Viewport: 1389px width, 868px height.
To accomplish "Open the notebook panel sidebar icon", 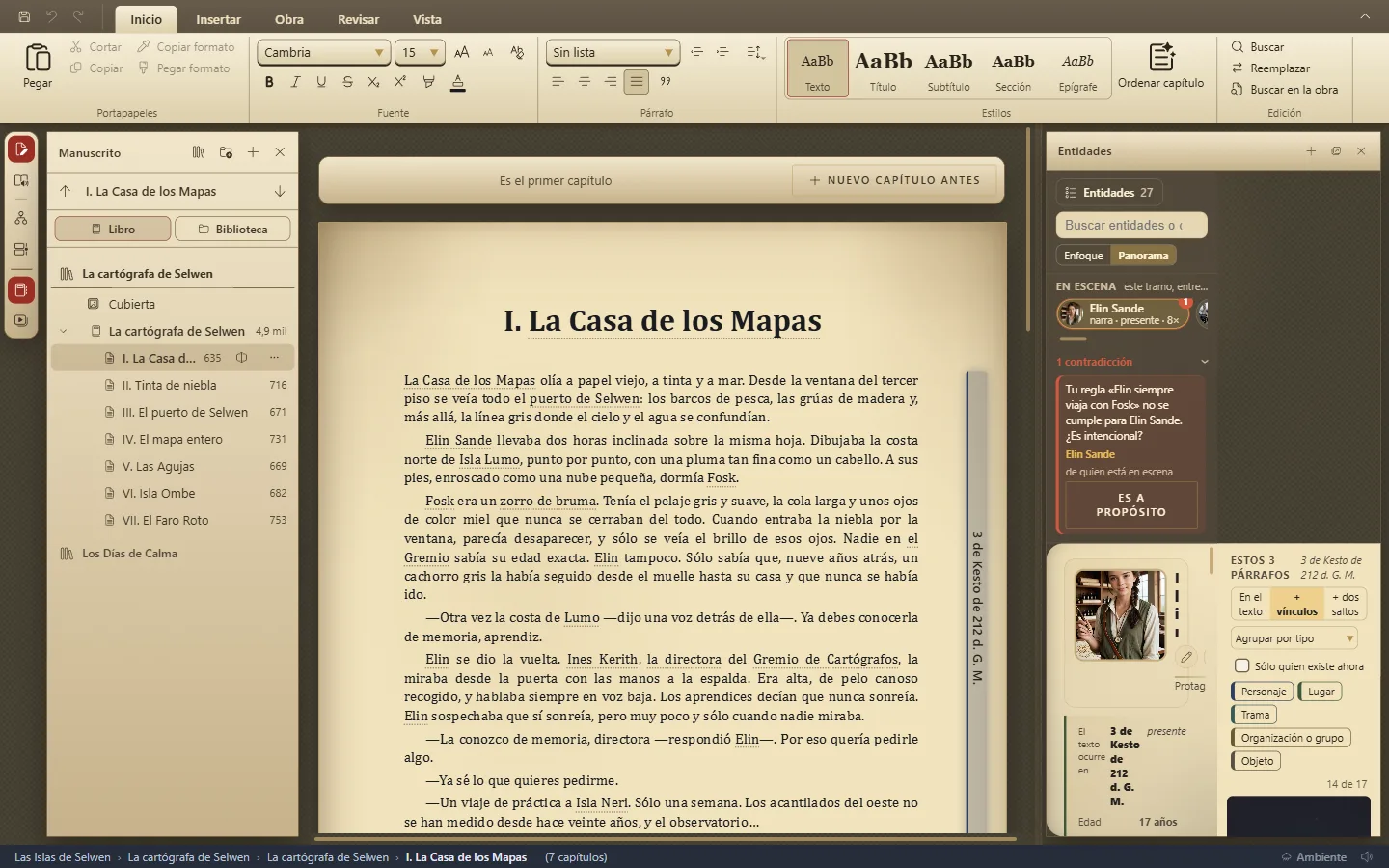I will point(21,289).
